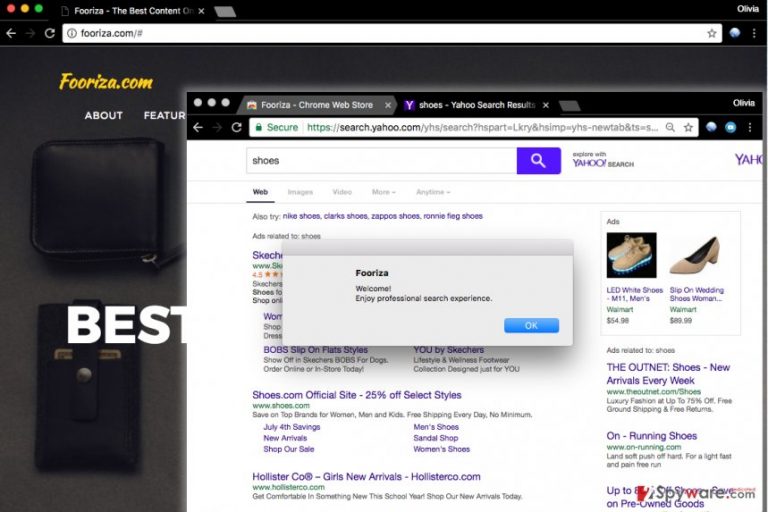This screenshot has width=768, height=512.
Task: Click www.shoes.com green URL text
Action: pyautogui.click(x=281, y=406)
